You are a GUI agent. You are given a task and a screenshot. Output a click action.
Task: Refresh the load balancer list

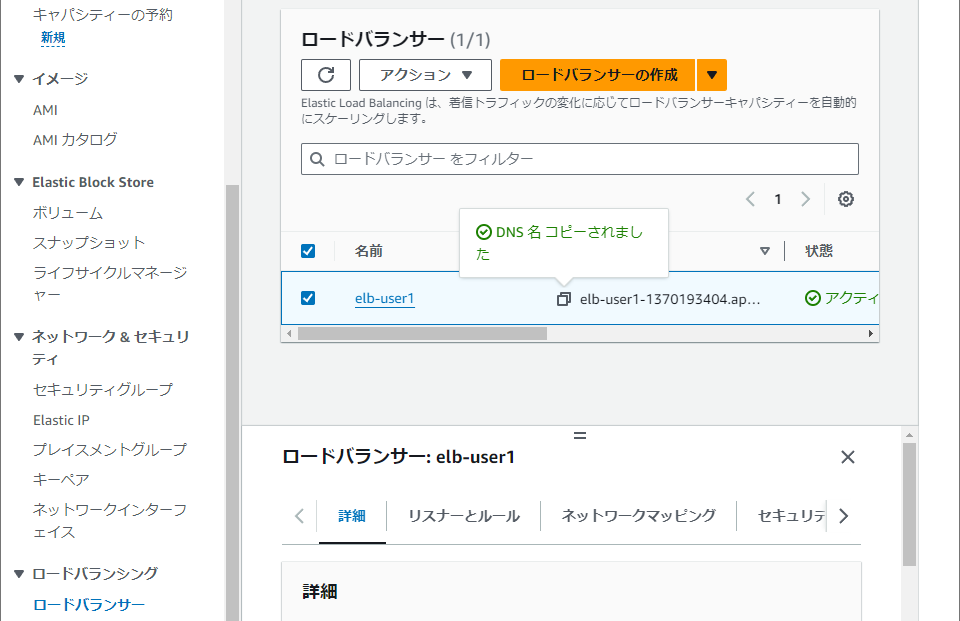pos(325,74)
